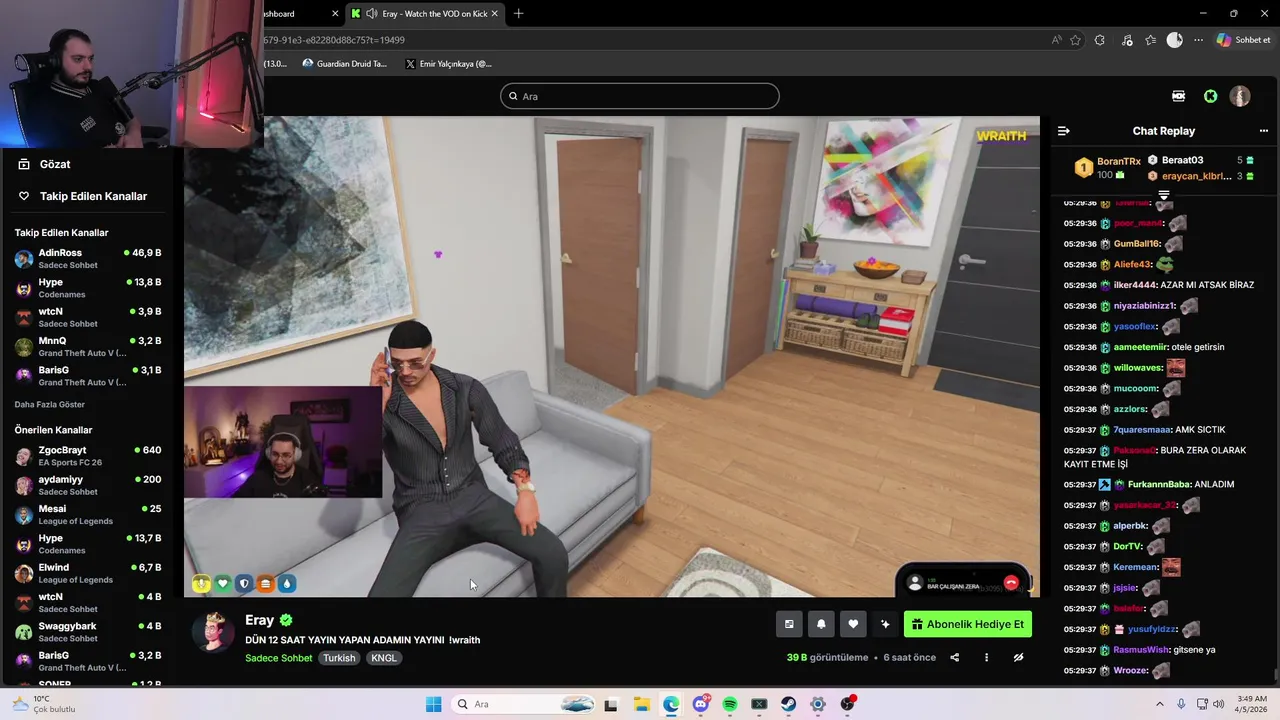Click username FurkannBaba in chat
Screen dimensions: 1280x720
1159,484
